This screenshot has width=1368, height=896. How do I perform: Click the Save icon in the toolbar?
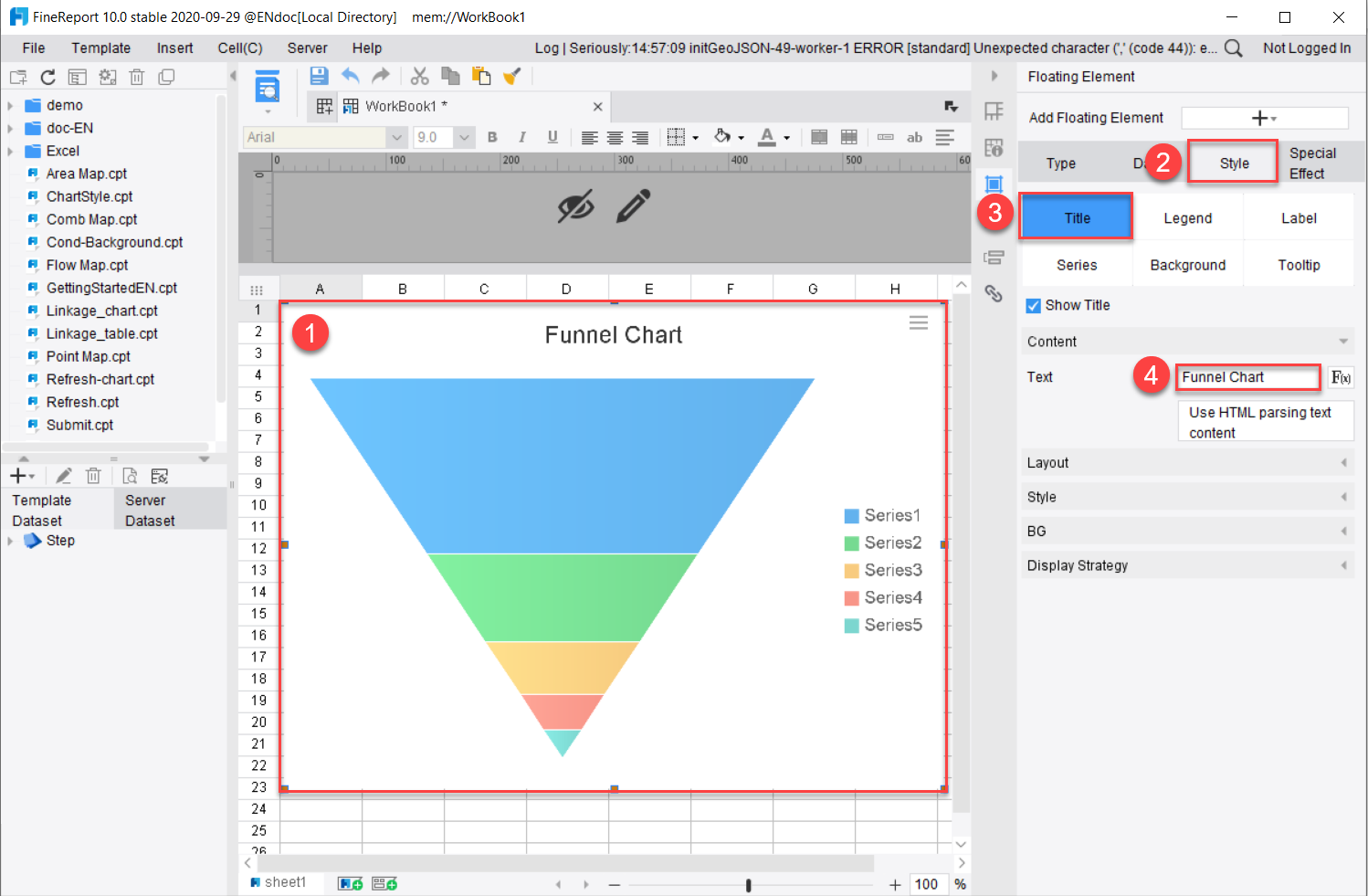pos(319,76)
